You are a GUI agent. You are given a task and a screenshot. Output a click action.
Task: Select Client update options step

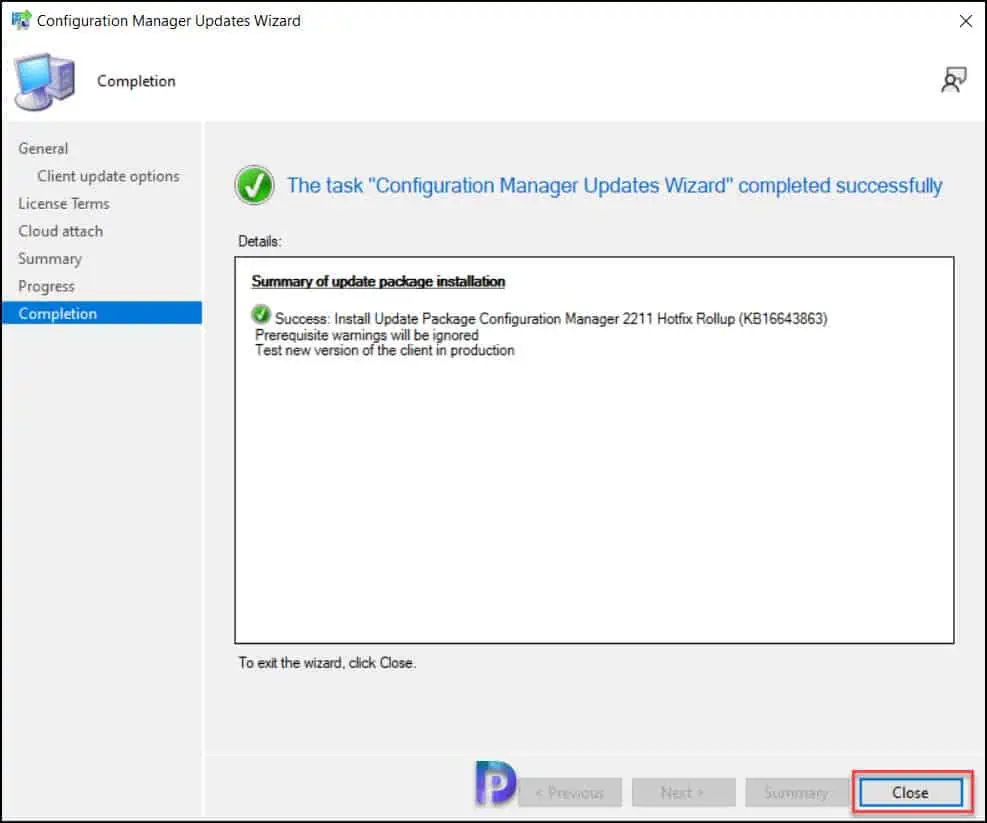pos(108,176)
